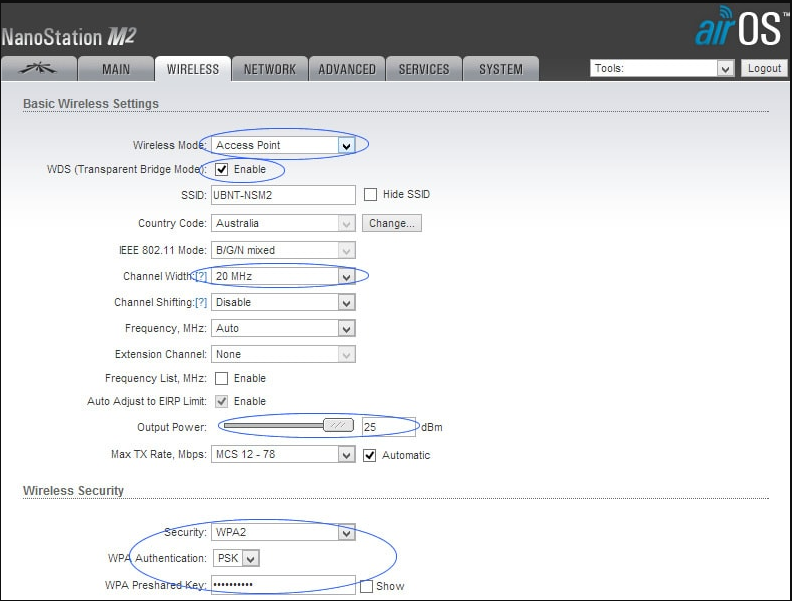Click the Change... country button
This screenshot has height=601, width=792.
click(391, 223)
